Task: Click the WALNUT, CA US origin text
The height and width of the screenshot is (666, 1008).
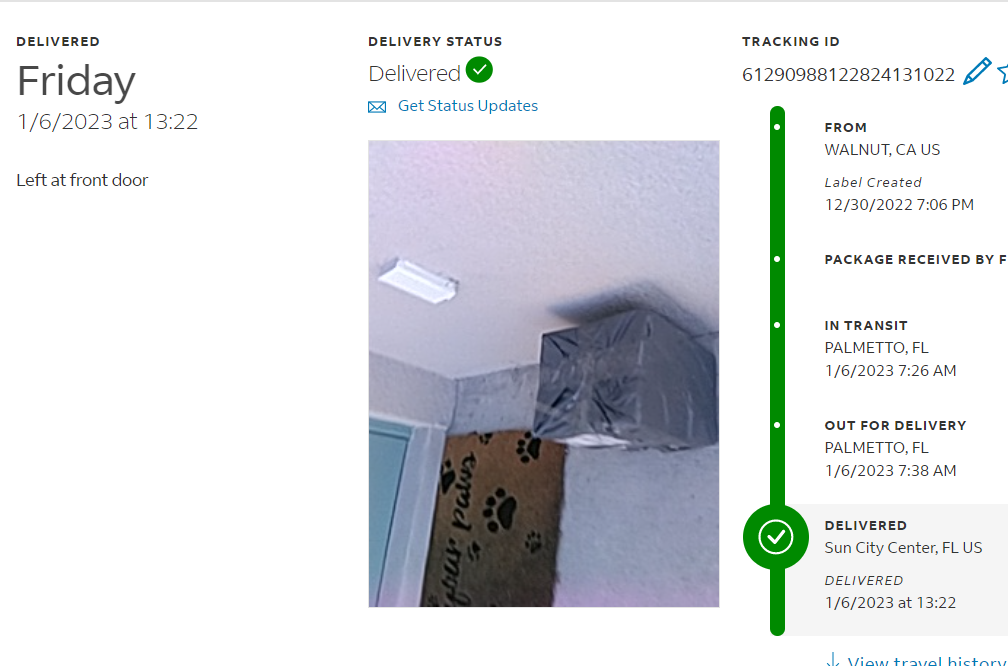Action: pos(882,150)
